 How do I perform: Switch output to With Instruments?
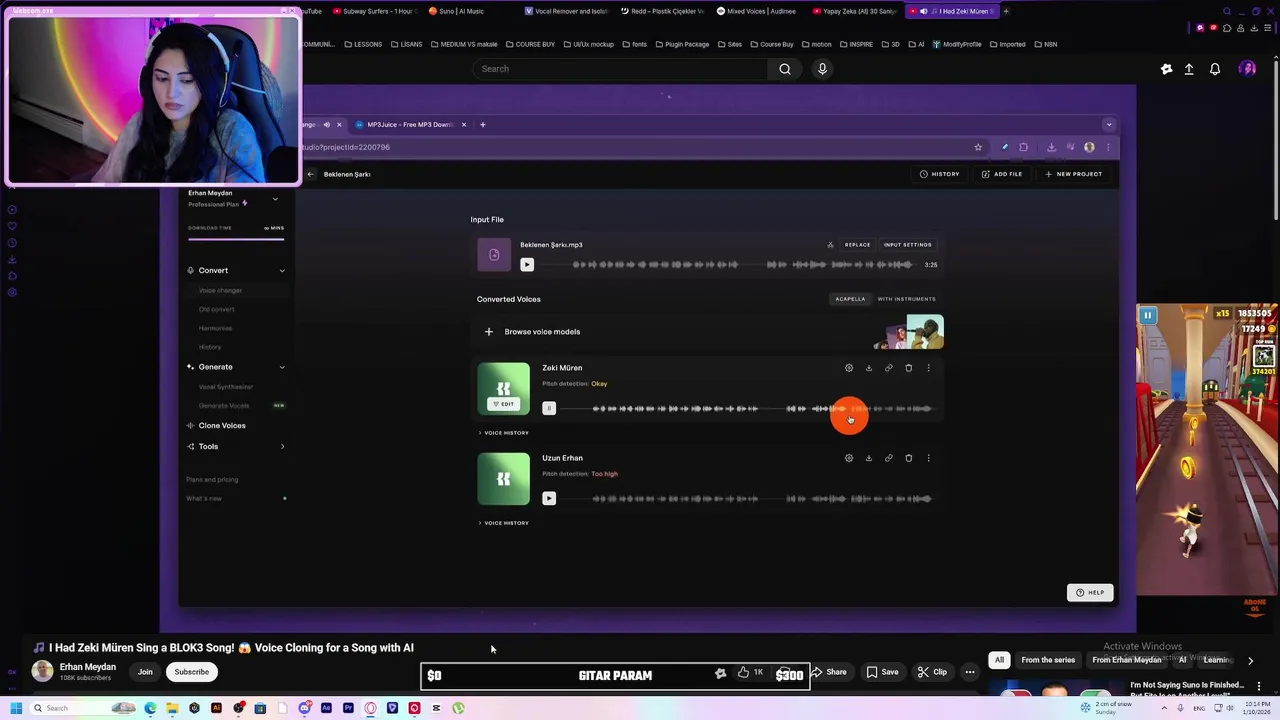[907, 299]
